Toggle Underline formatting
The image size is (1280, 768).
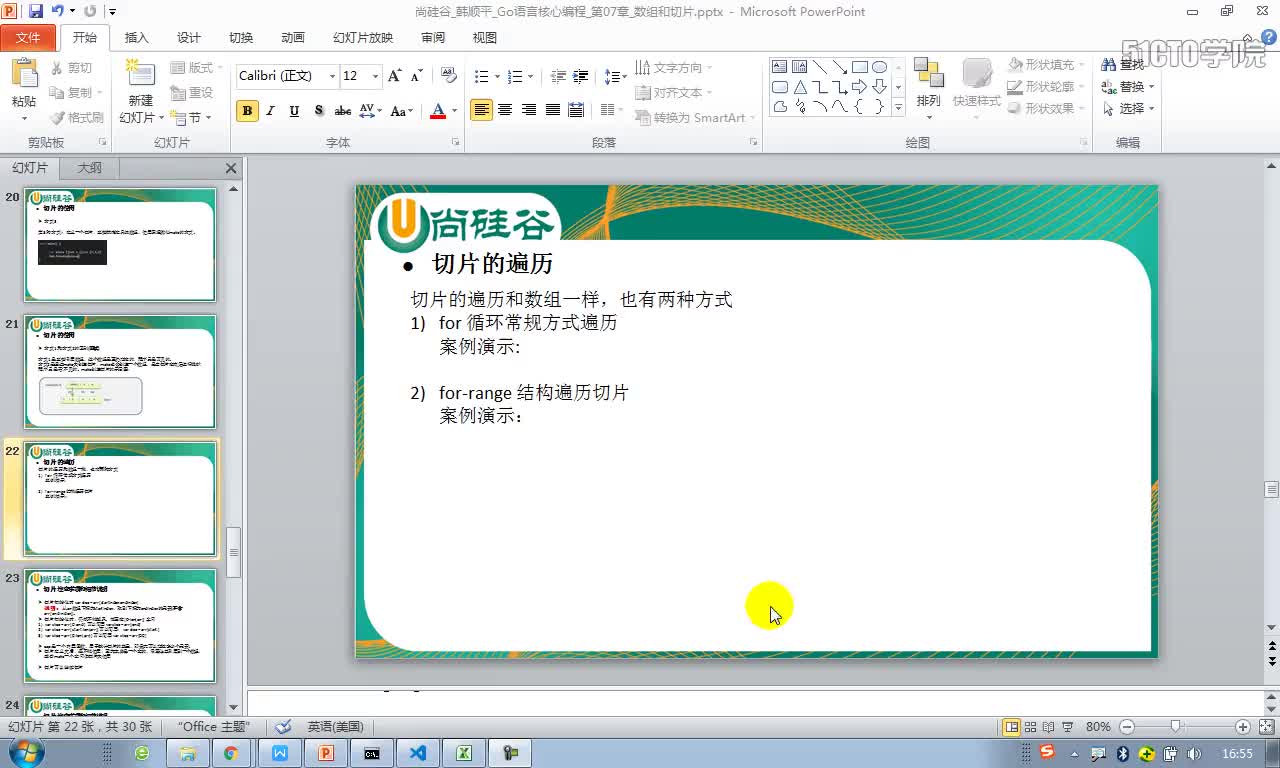(294, 111)
